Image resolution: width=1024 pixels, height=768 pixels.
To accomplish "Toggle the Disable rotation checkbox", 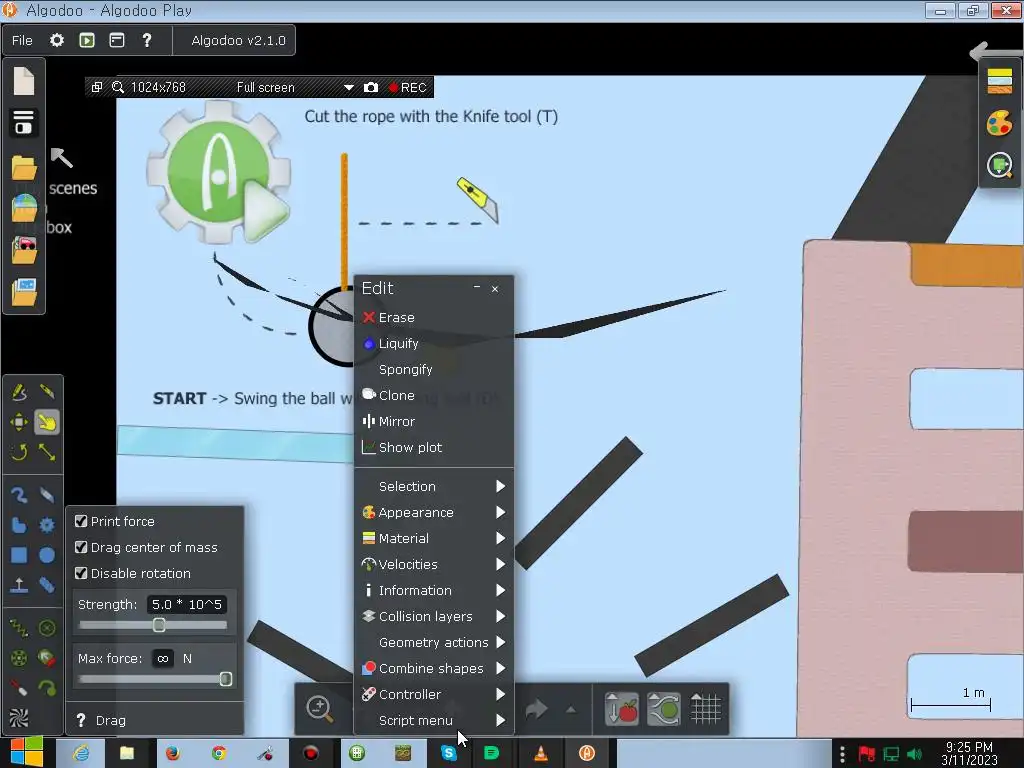I will 81,573.
